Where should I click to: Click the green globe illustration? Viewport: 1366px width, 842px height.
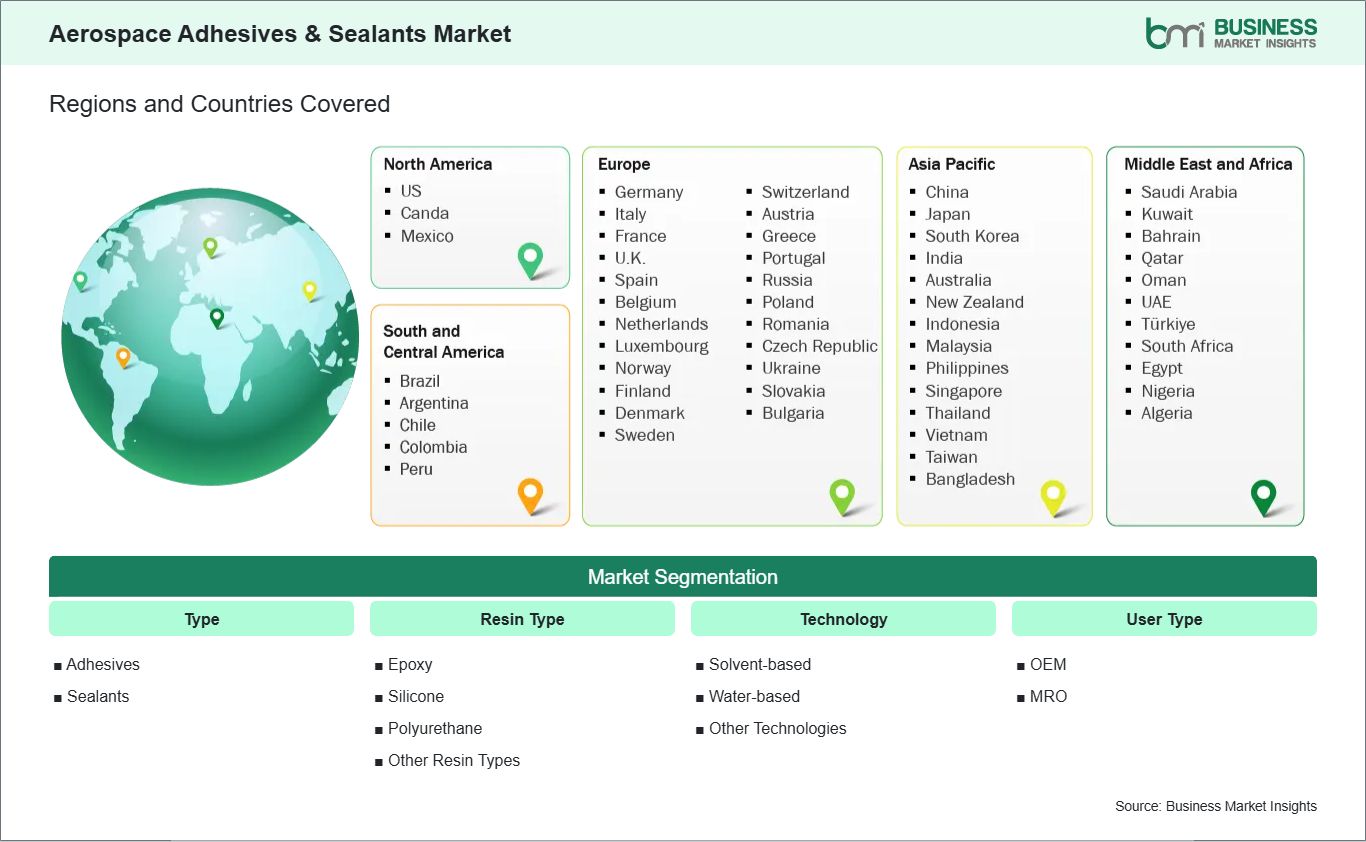point(210,337)
